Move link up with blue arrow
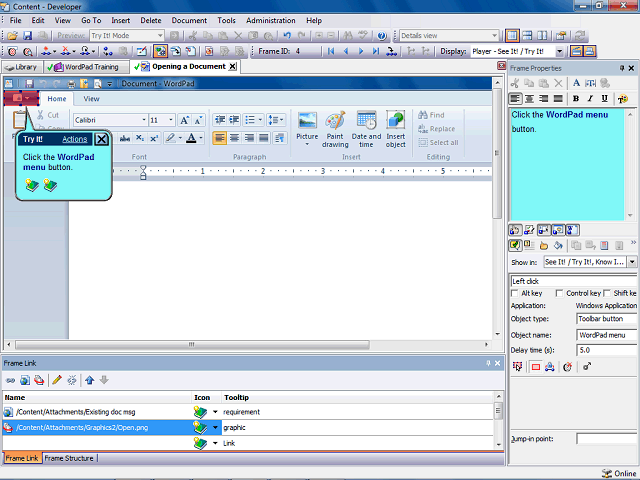This screenshot has height=480, width=640. tap(90, 380)
